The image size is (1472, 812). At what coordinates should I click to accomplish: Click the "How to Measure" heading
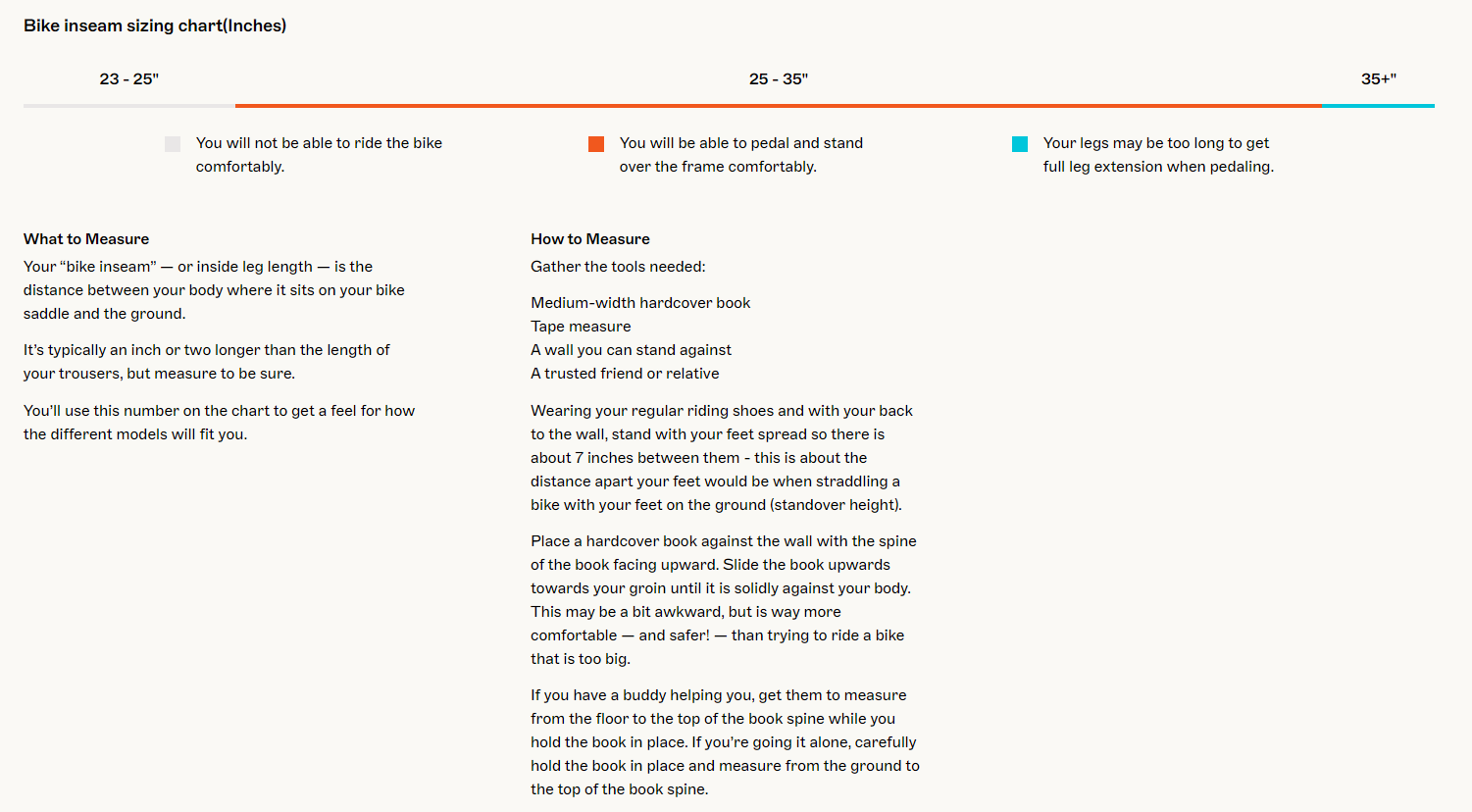[x=590, y=239]
